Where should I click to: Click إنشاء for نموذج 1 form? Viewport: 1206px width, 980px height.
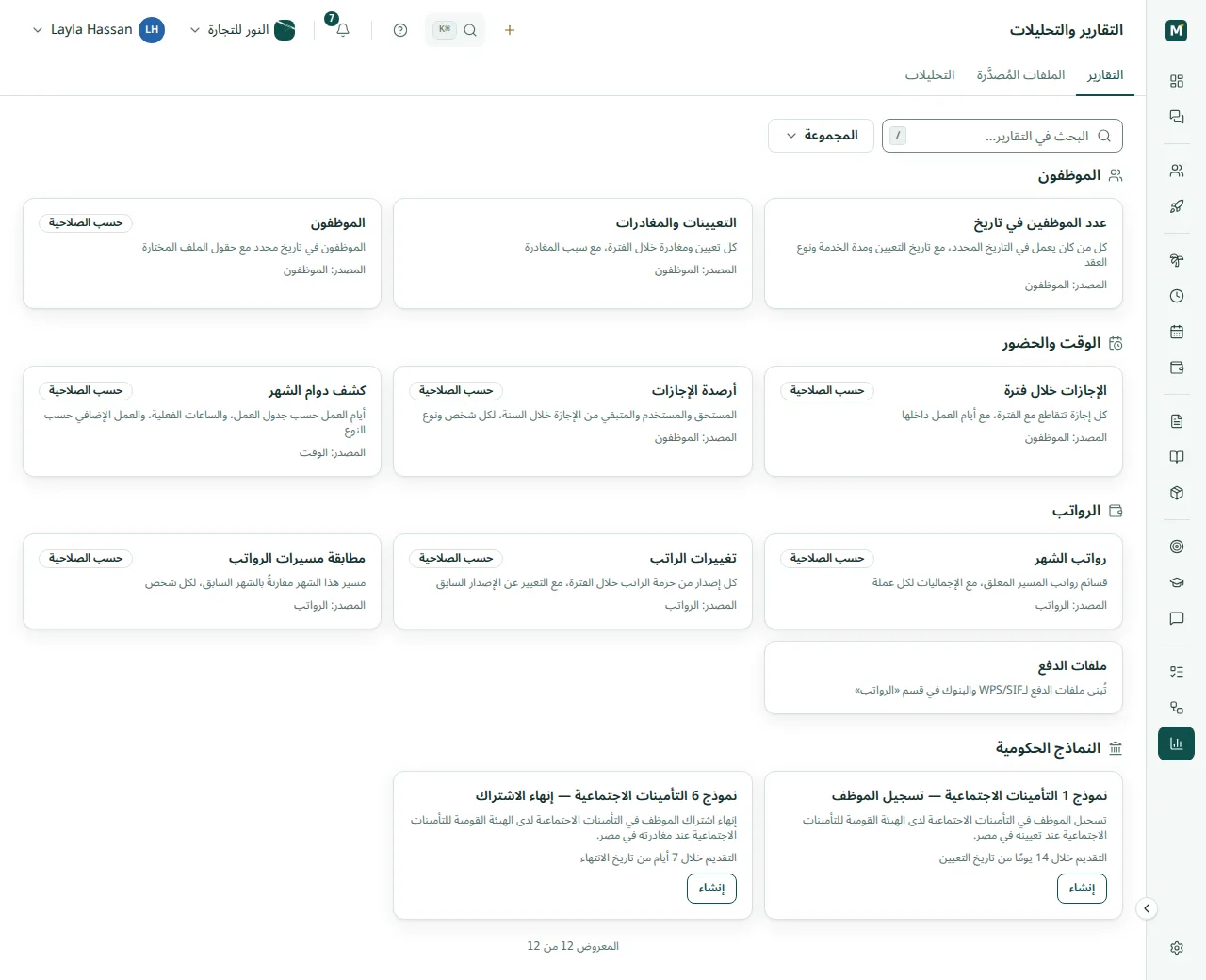tap(1082, 889)
